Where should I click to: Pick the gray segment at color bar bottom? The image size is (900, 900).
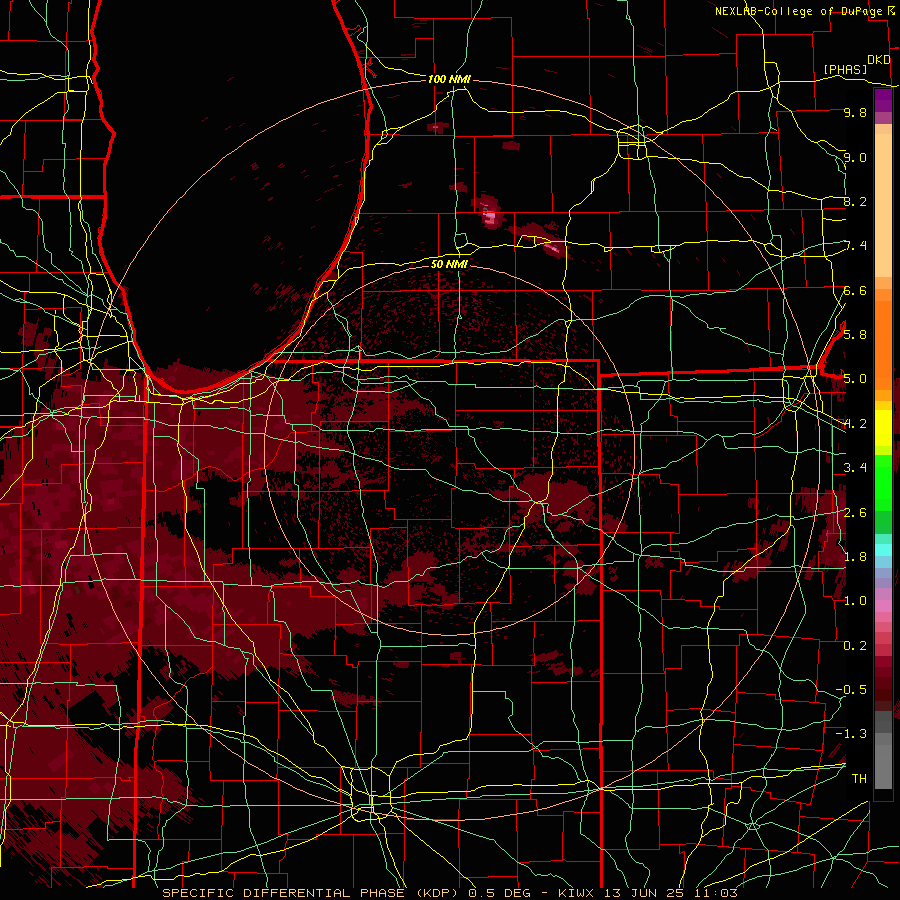pos(883,763)
